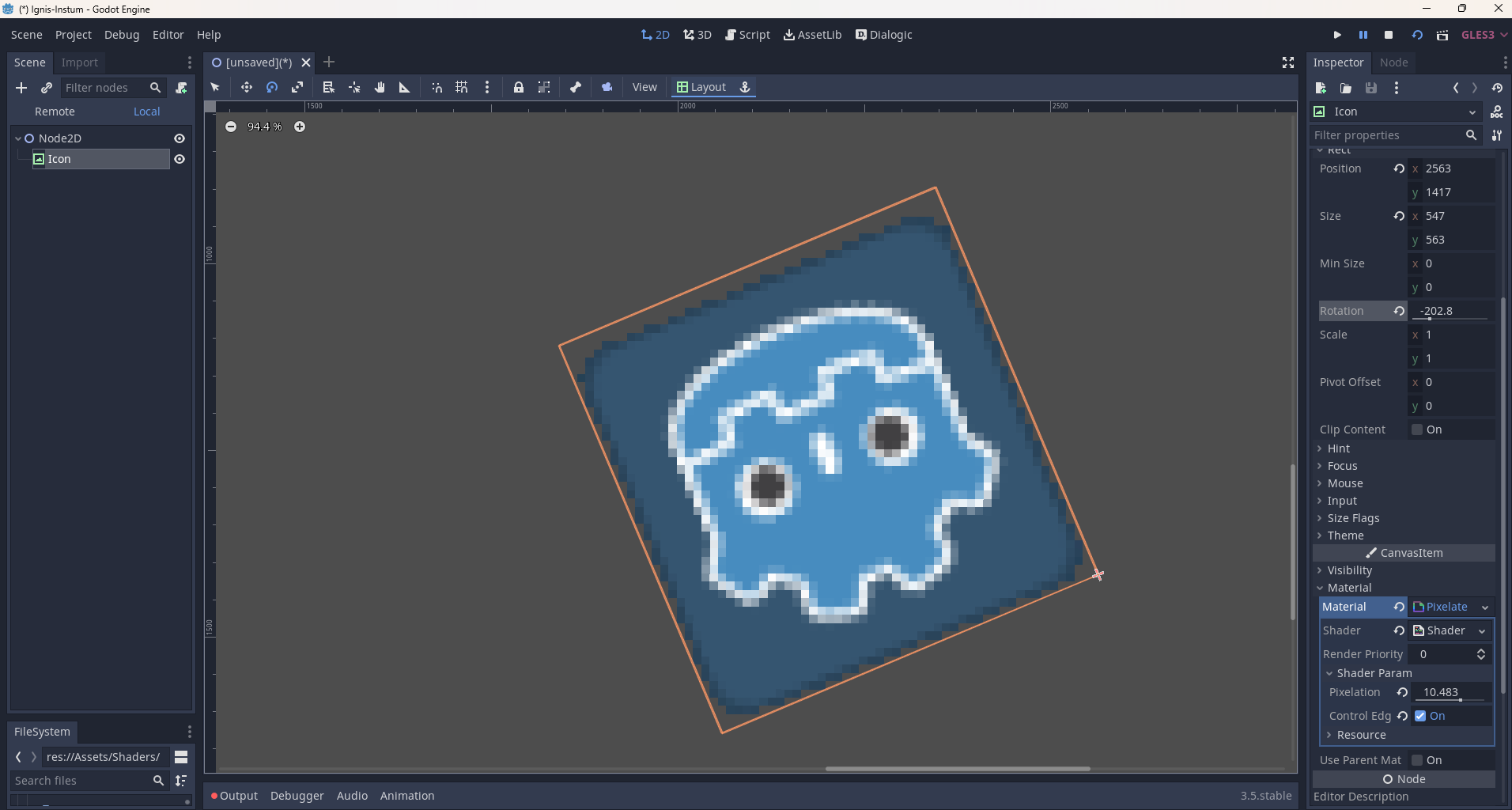Enable the pivot-edit tool in the toolbar
The width and height of the screenshot is (1512, 810).
coord(354,87)
